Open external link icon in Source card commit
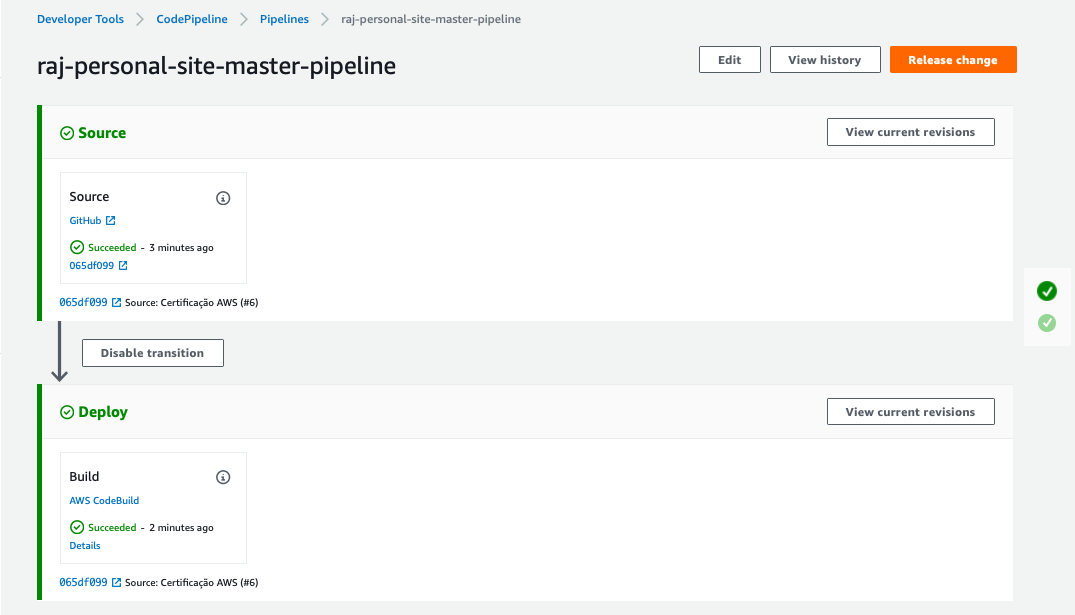This screenshot has width=1075, height=615. tap(123, 265)
